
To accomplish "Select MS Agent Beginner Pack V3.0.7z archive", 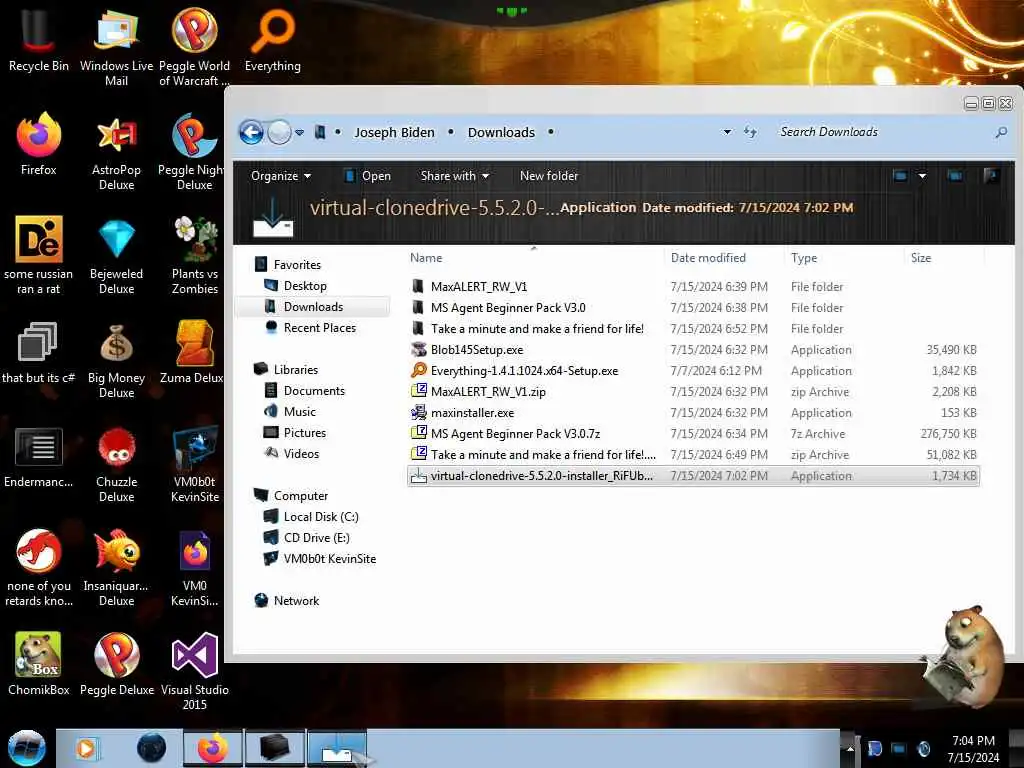I will (x=693, y=434).
